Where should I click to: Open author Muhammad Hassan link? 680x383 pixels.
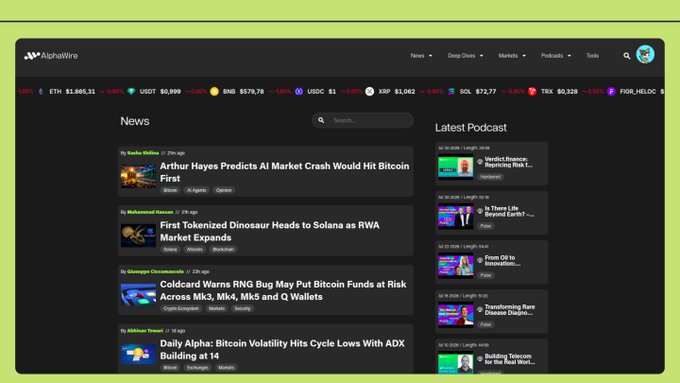point(150,212)
